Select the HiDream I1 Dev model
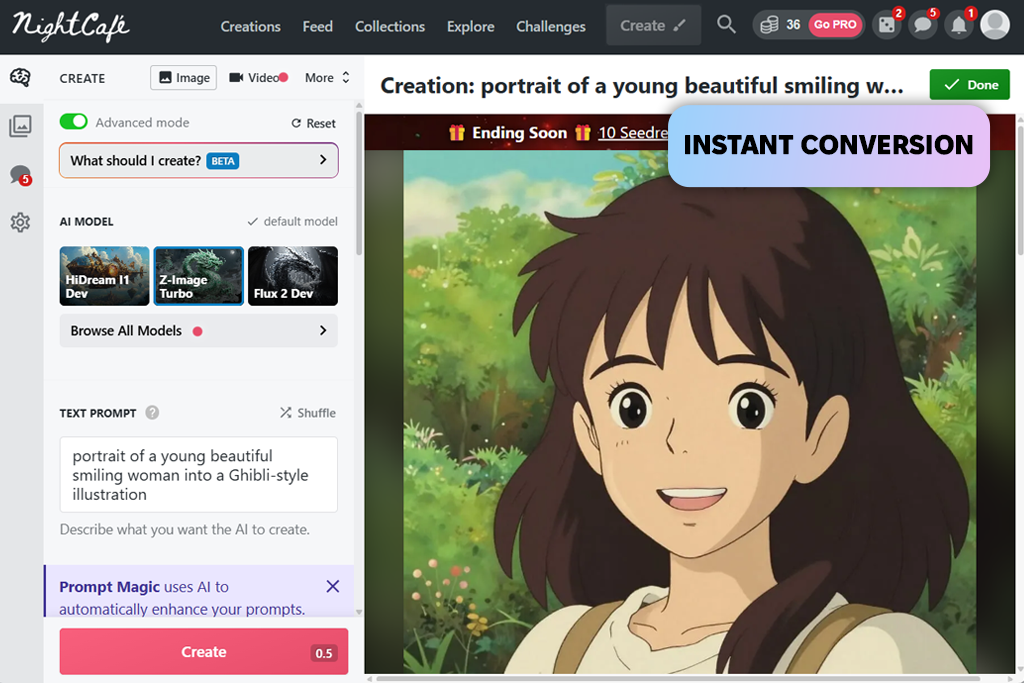 [x=104, y=276]
